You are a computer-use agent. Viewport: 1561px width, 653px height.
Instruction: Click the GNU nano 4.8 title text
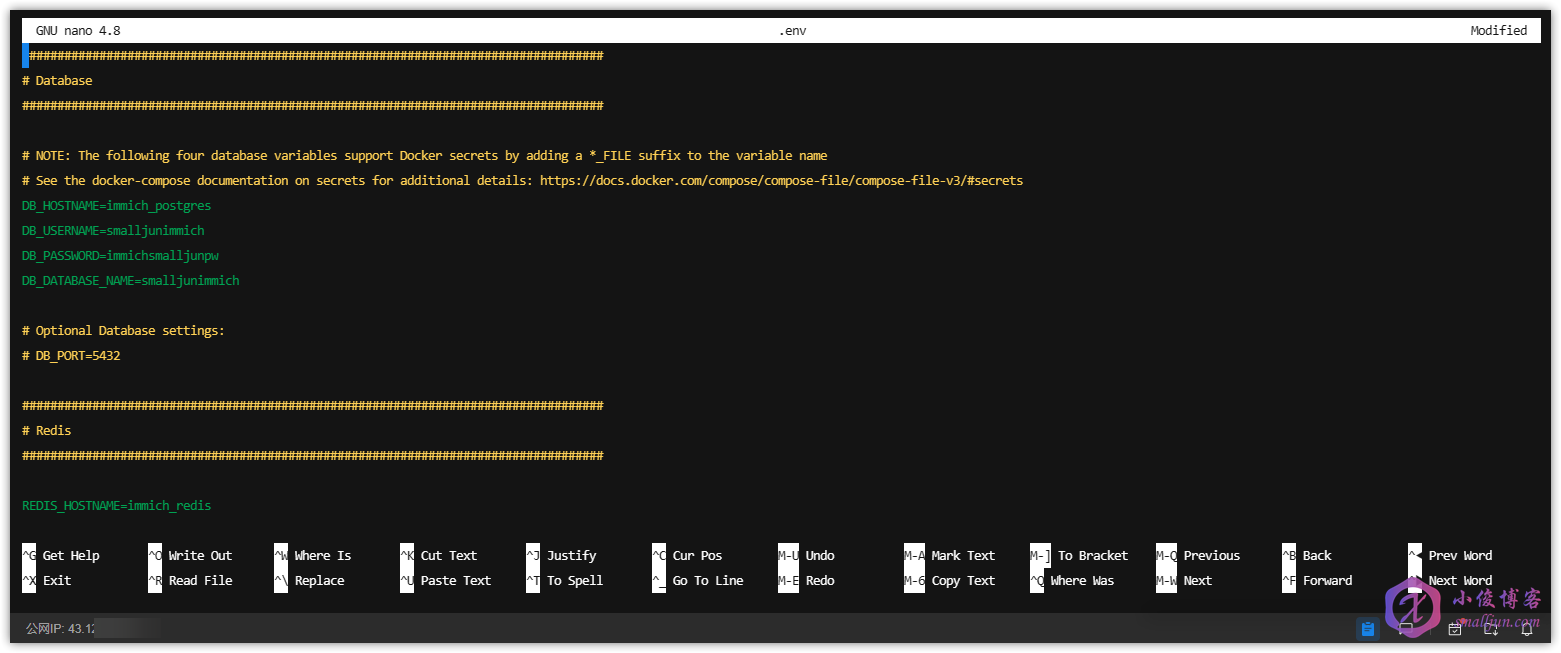[x=78, y=31]
